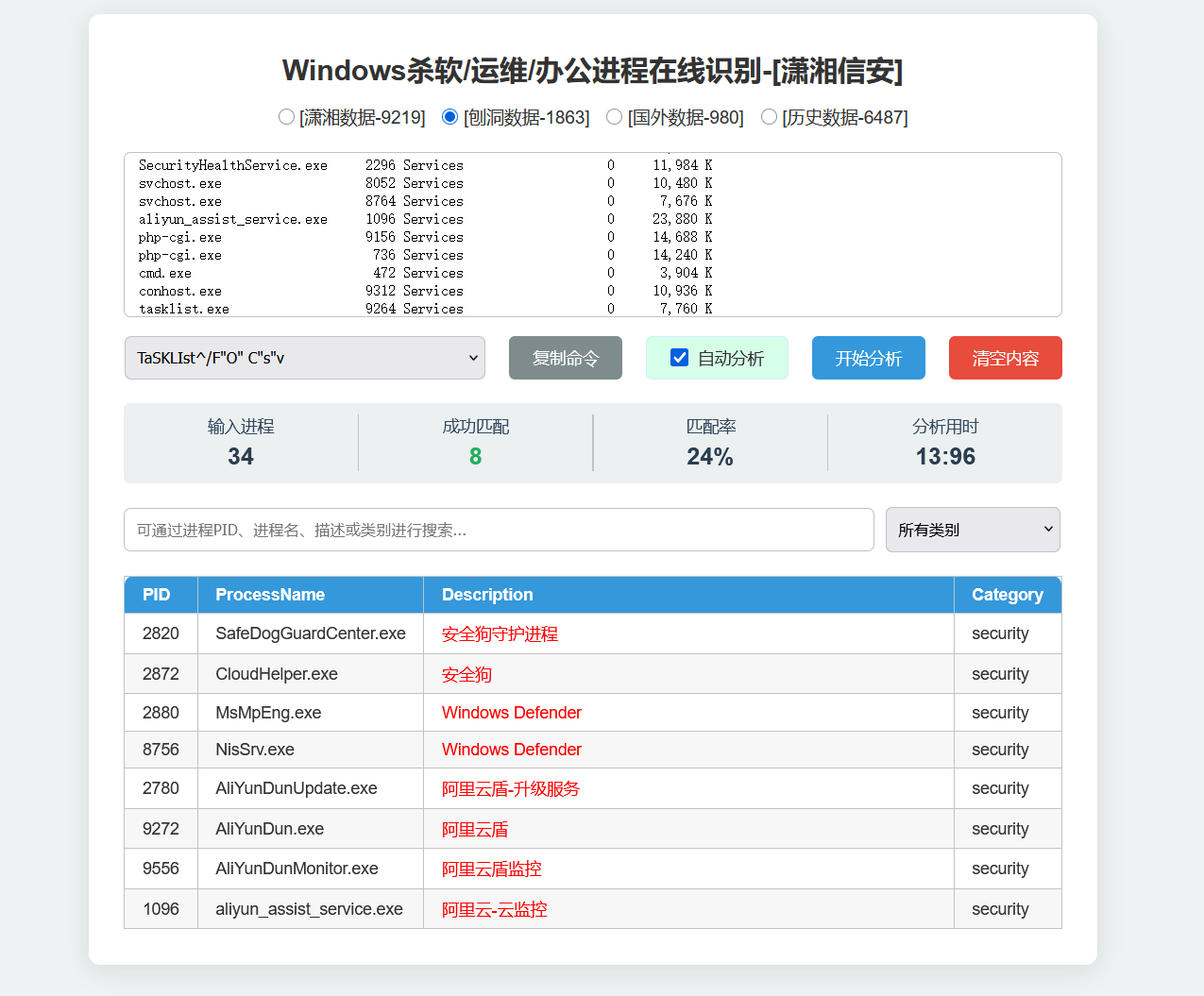Select the 潇湘数据-9219 radio button

(286, 117)
